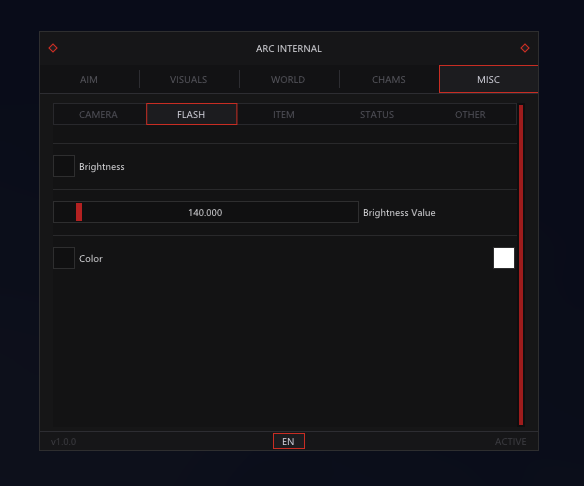Switch to the AIM tab
The image size is (584, 486).
pyautogui.click(x=89, y=79)
